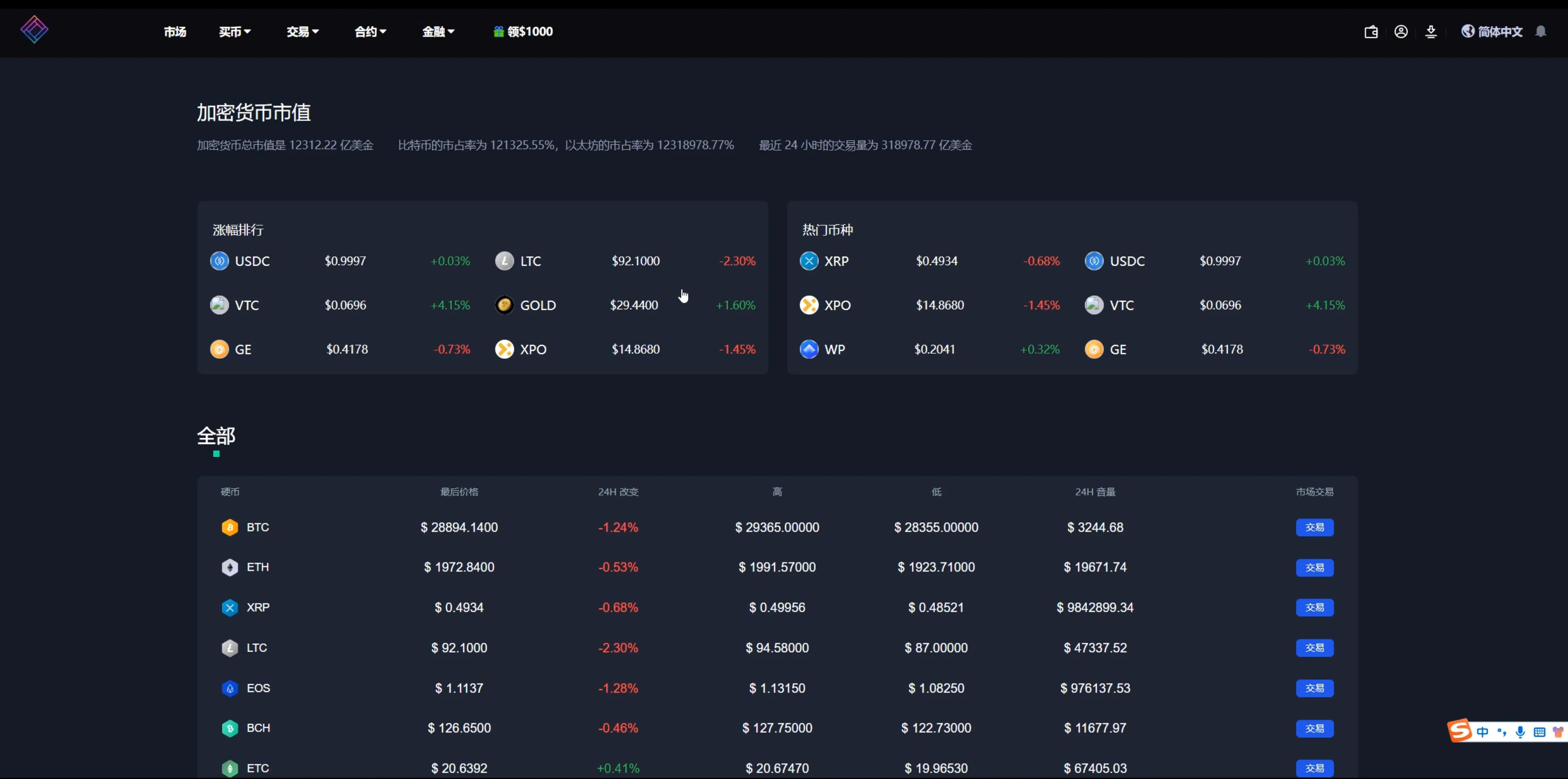Click the ETH coin icon in table
The height and width of the screenshot is (779, 1568).
pyautogui.click(x=229, y=568)
